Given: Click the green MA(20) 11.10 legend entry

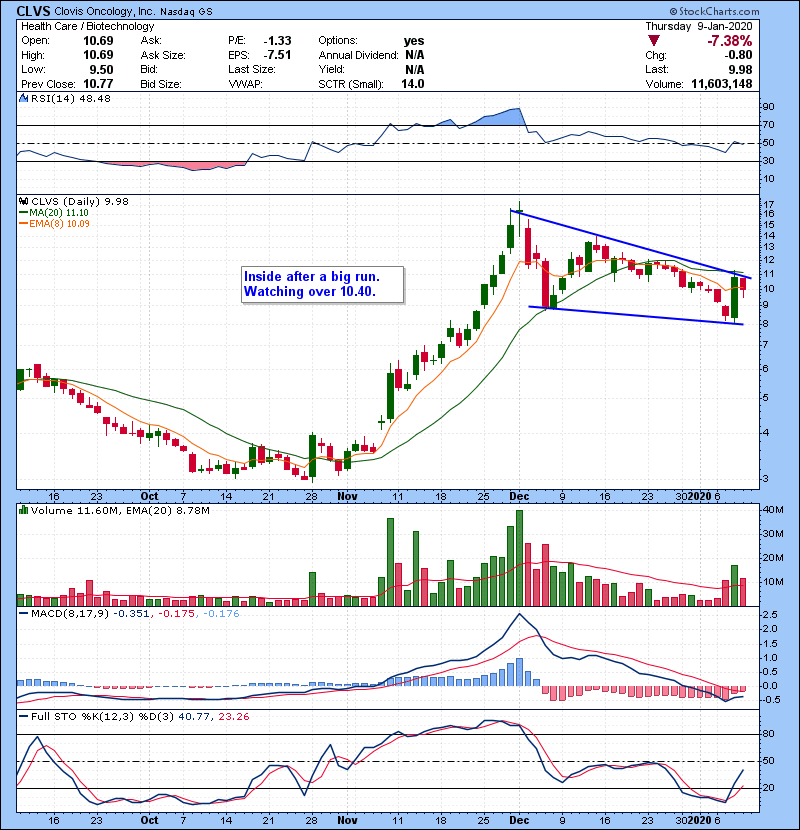Looking at the screenshot, I should click(x=54, y=213).
